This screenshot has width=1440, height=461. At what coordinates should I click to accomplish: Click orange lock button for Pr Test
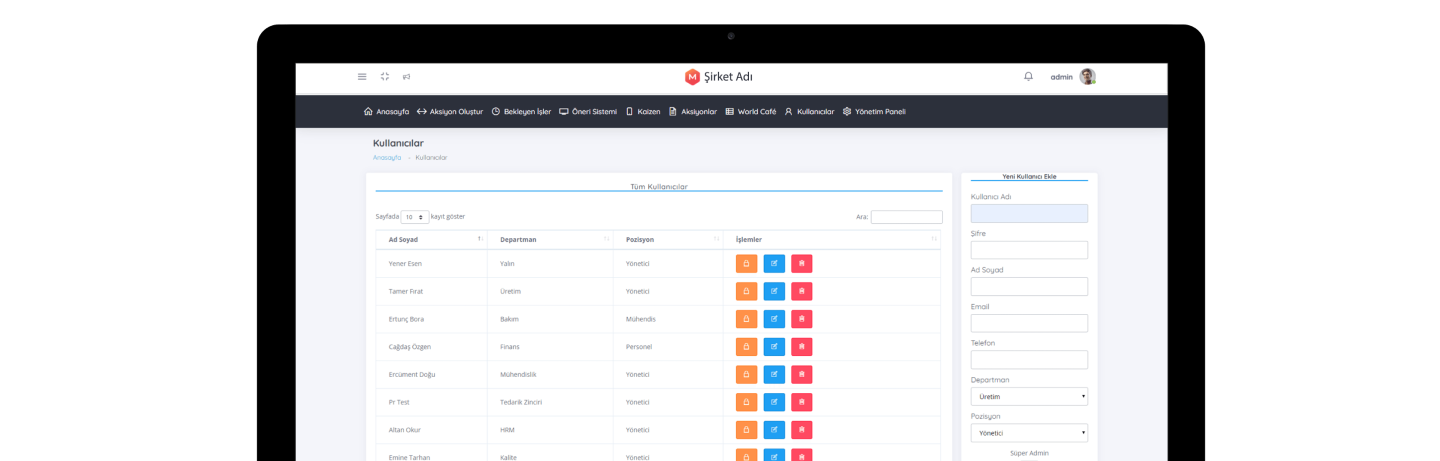(746, 402)
